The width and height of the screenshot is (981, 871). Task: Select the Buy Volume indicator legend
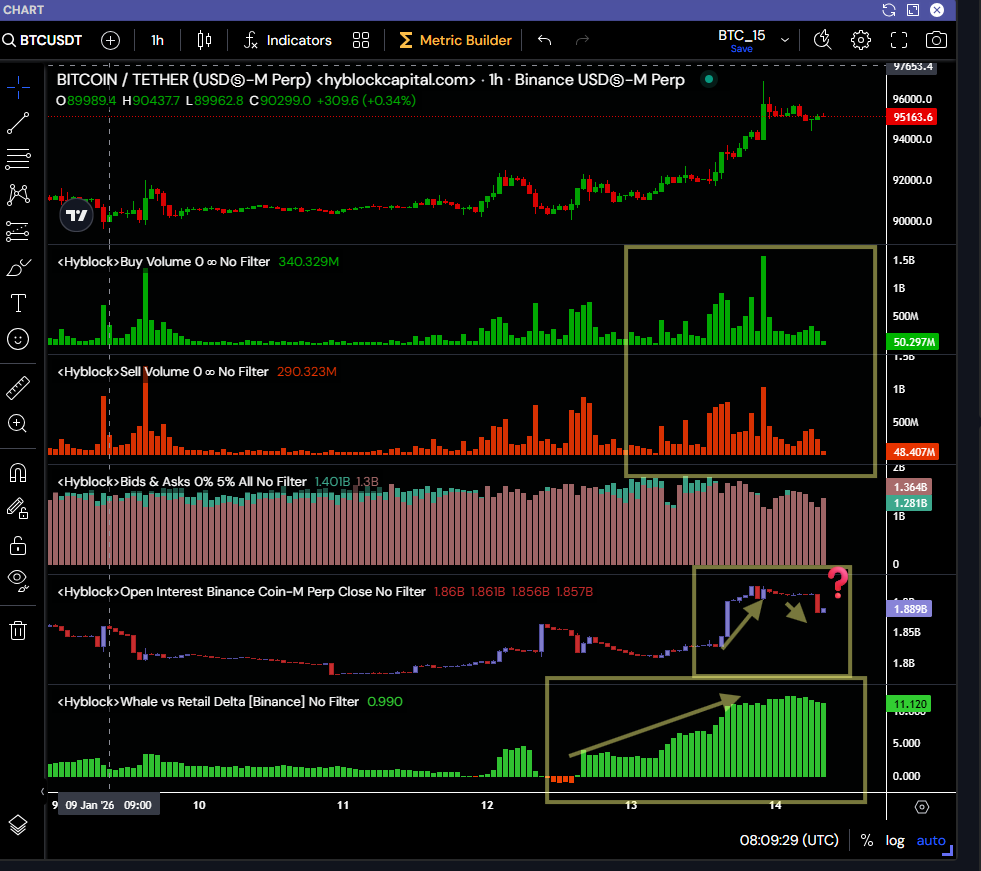pyautogui.click(x=164, y=262)
